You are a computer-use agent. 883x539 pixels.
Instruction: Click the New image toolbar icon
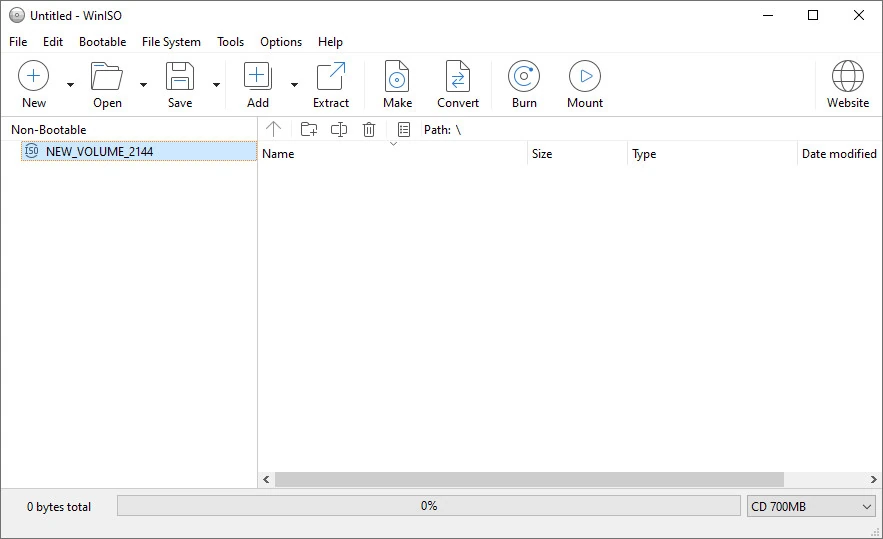(x=34, y=76)
